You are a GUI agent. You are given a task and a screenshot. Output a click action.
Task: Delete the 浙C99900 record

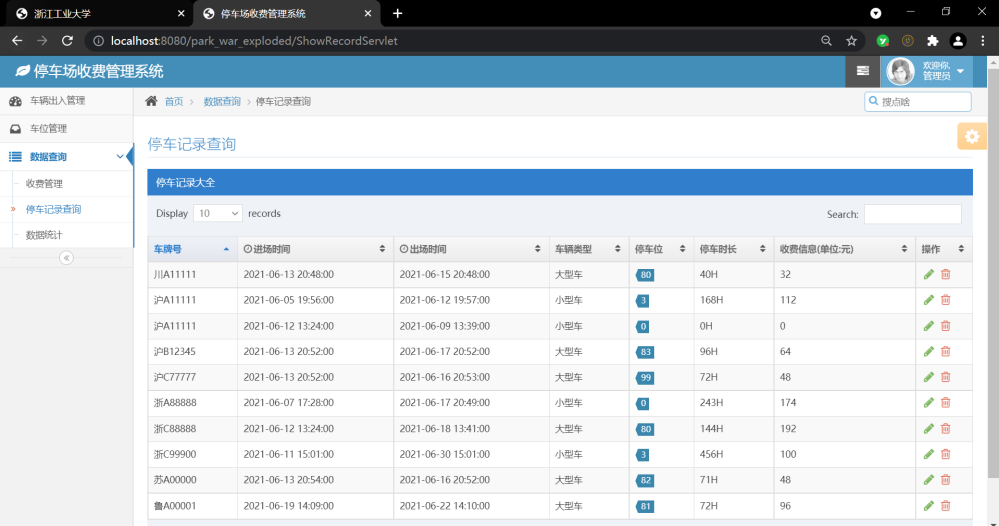point(945,454)
